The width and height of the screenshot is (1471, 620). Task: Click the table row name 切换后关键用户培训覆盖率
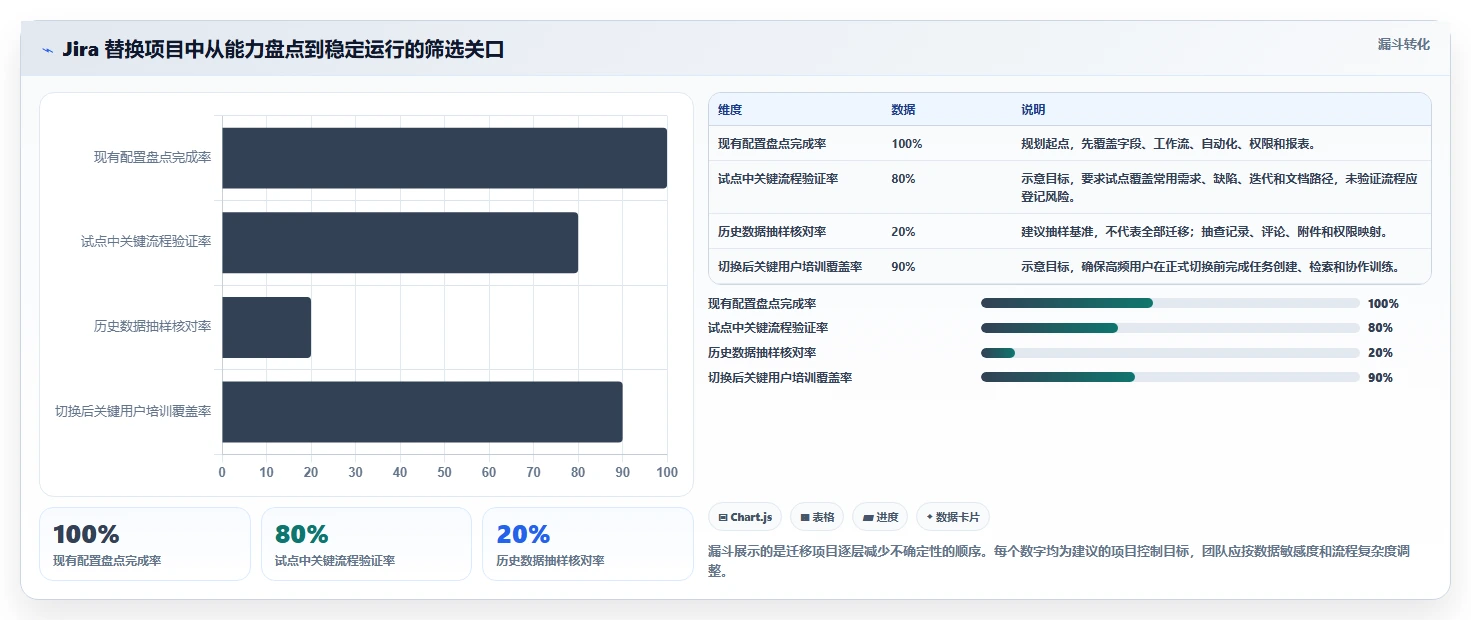790,267
